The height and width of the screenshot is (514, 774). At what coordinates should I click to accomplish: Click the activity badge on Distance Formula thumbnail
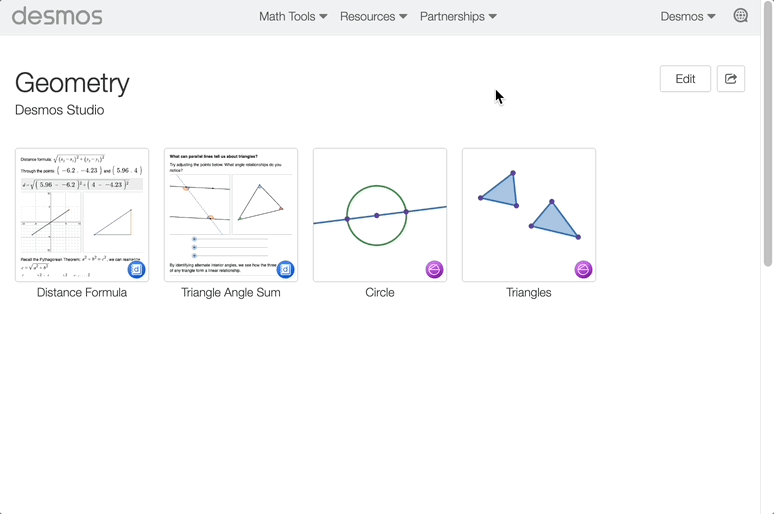136,270
